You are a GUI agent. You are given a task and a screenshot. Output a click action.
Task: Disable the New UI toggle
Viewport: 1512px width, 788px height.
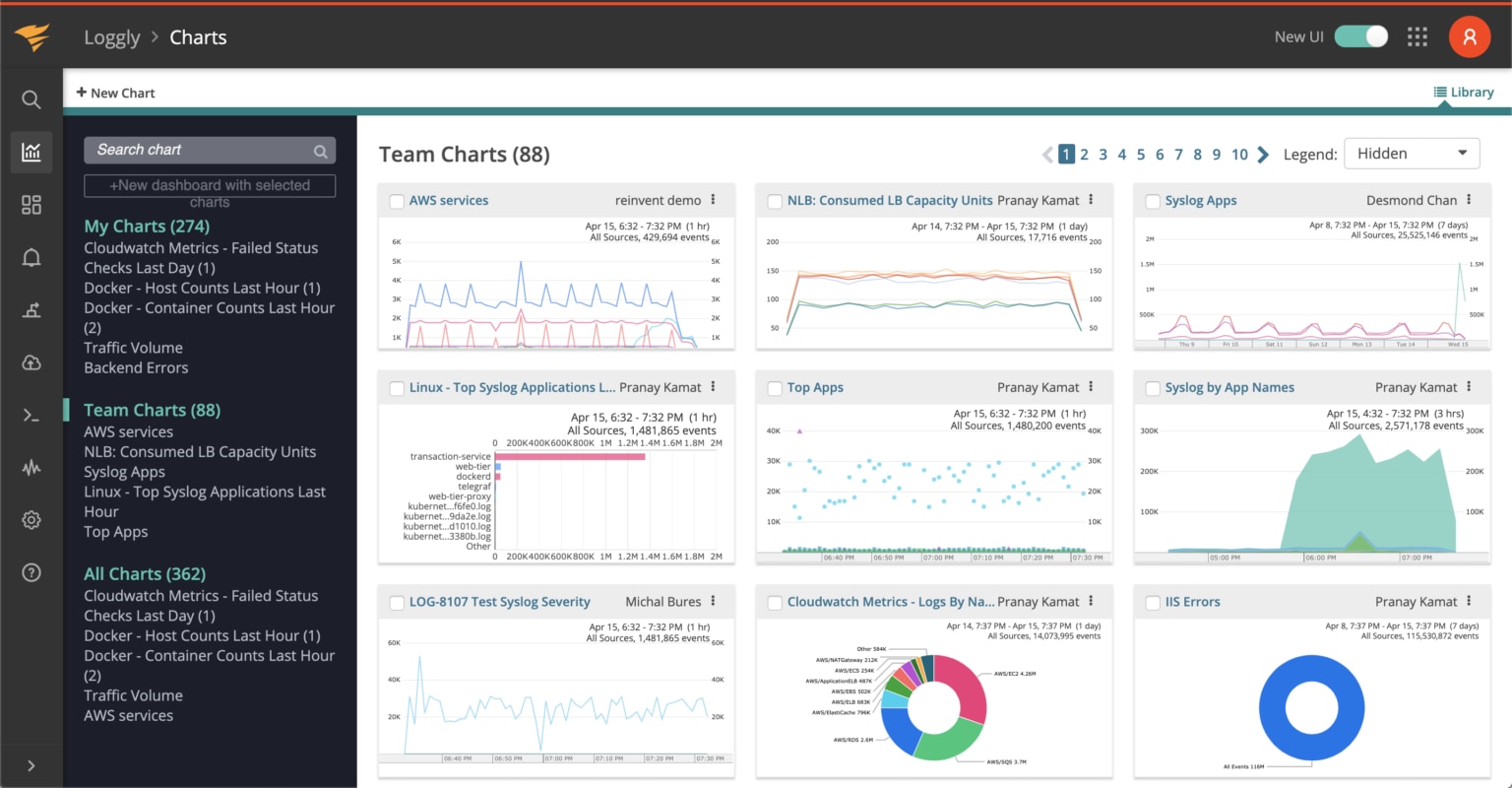pos(1361,35)
